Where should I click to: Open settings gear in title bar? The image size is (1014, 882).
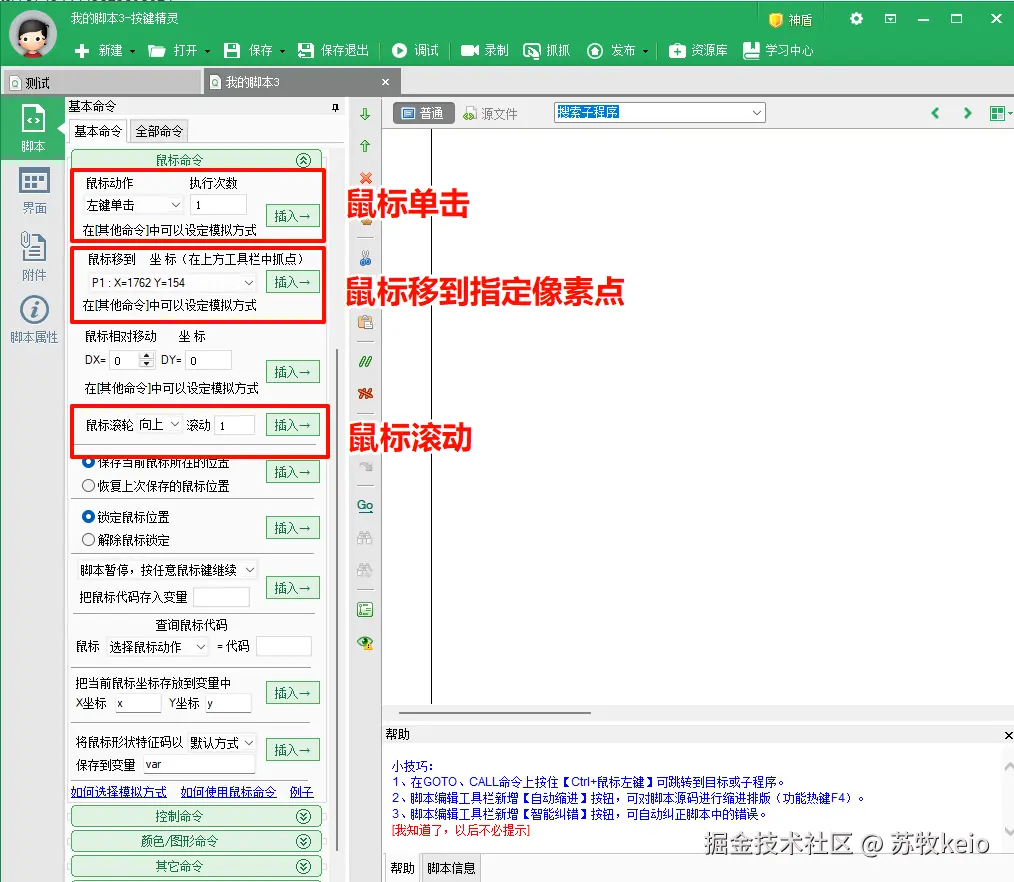click(856, 19)
